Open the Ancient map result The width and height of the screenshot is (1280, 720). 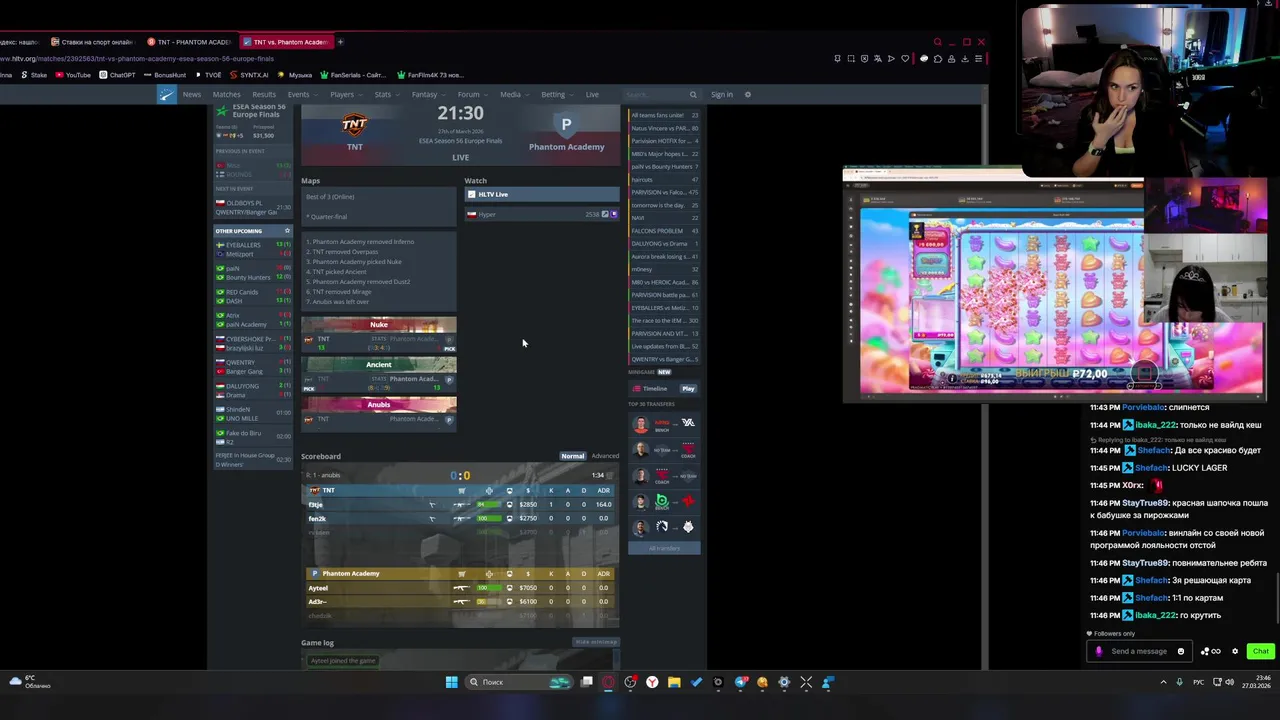(x=379, y=375)
